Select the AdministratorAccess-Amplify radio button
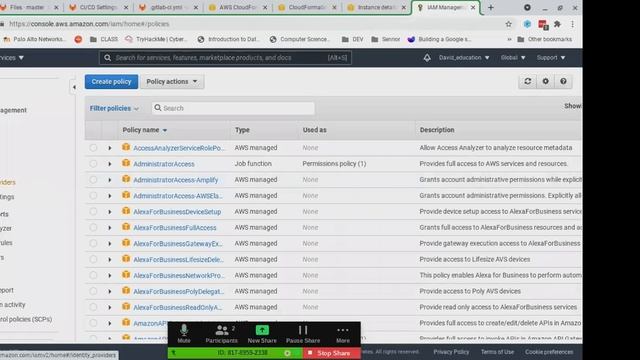The width and height of the screenshot is (640, 360). [93, 180]
